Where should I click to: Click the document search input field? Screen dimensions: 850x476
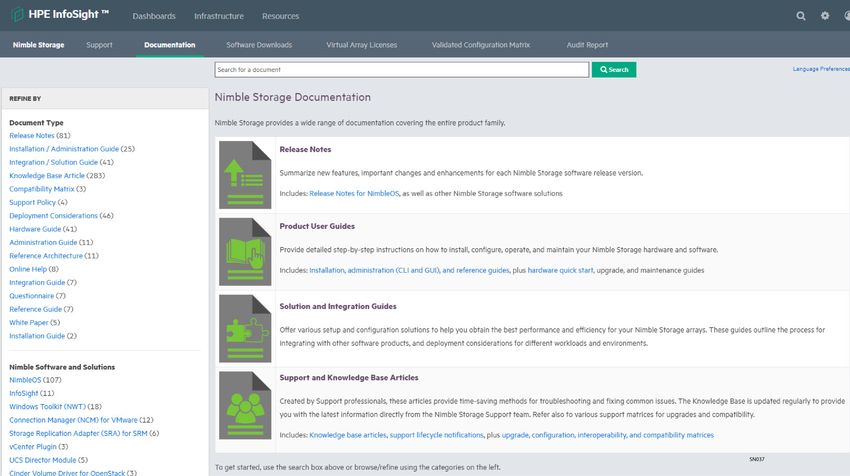point(402,69)
